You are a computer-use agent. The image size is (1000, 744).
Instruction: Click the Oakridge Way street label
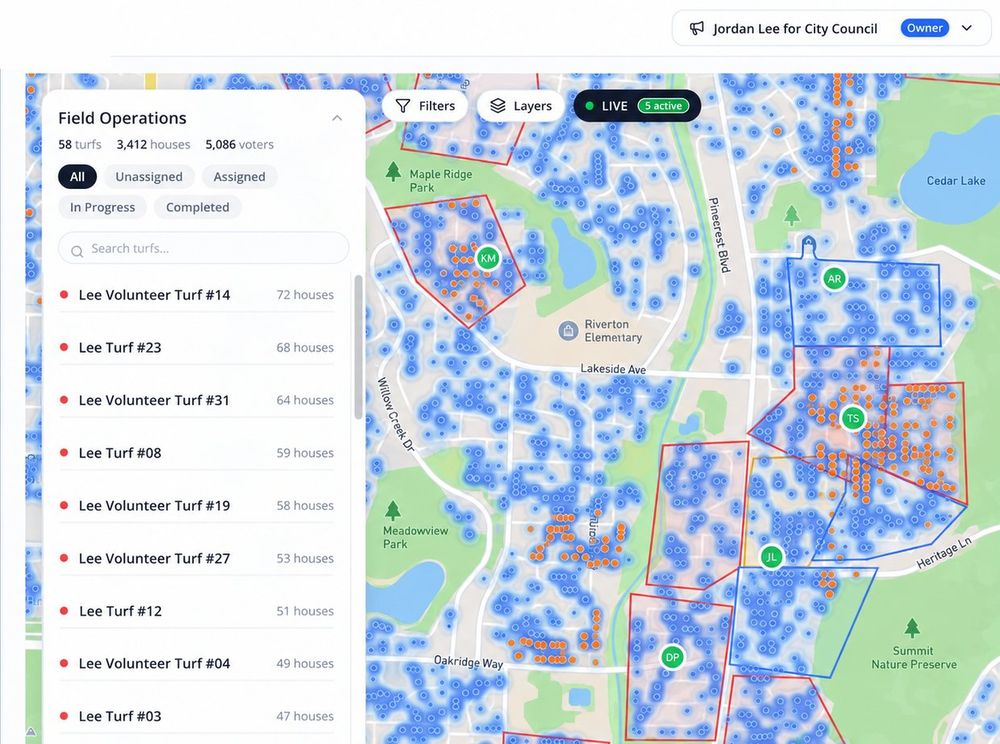pyautogui.click(x=468, y=662)
